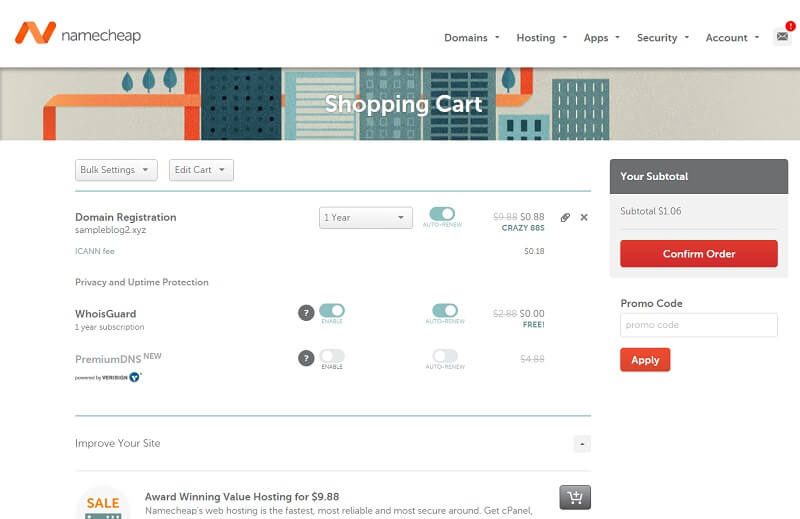Viewport: 800px width, 519px height.
Task: Open the Account menu
Action: click(732, 38)
